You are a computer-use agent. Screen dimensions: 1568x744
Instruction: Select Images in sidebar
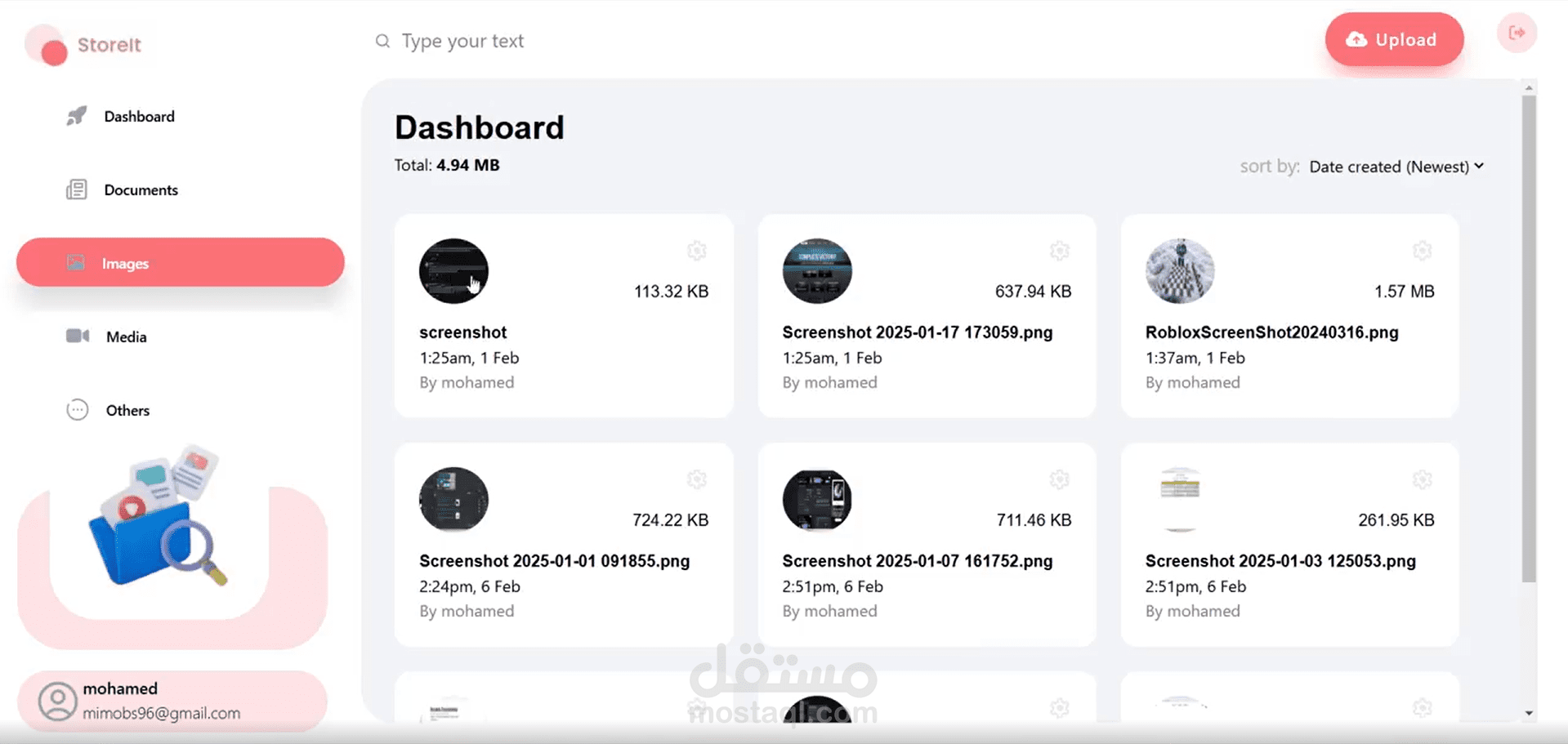(181, 262)
